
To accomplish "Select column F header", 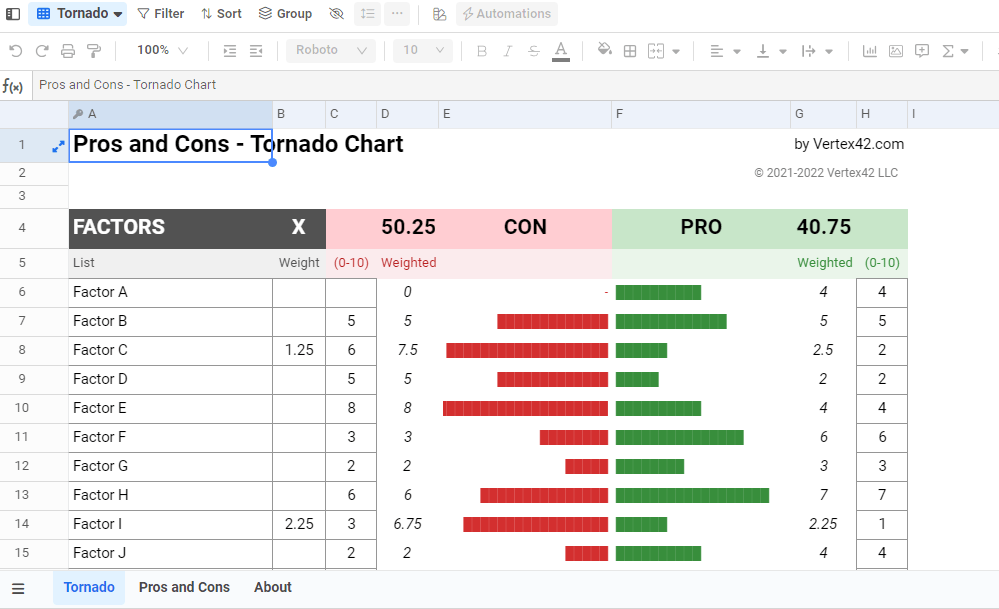I will click(701, 114).
